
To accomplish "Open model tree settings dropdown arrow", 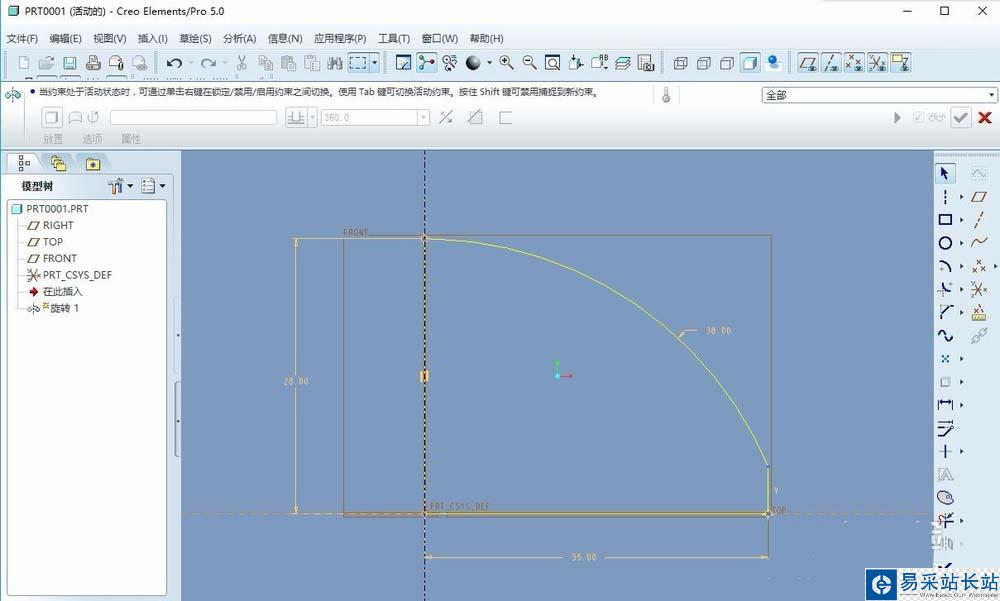I will click(130, 186).
